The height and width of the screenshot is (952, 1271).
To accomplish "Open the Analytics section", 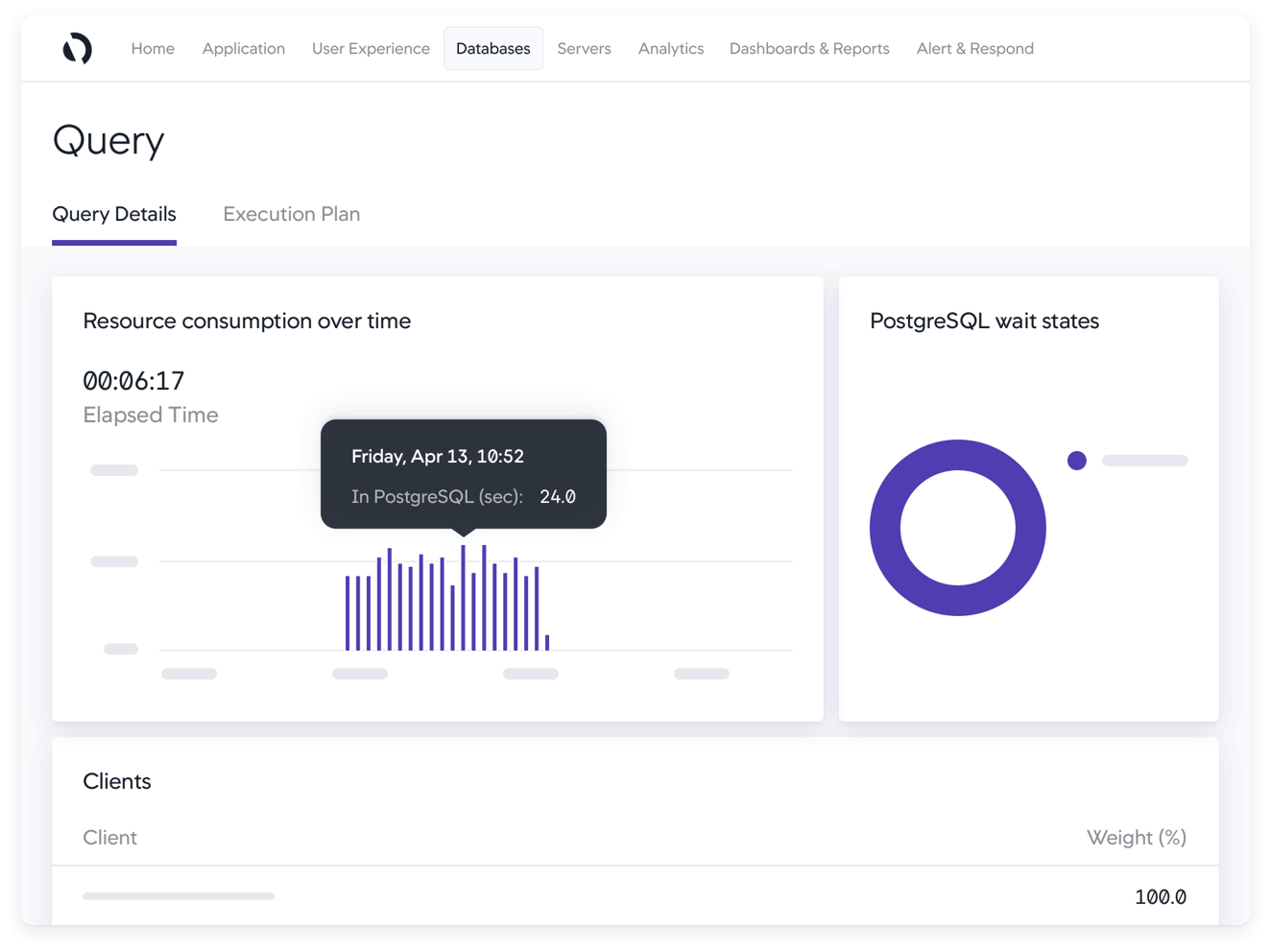I will coord(670,49).
